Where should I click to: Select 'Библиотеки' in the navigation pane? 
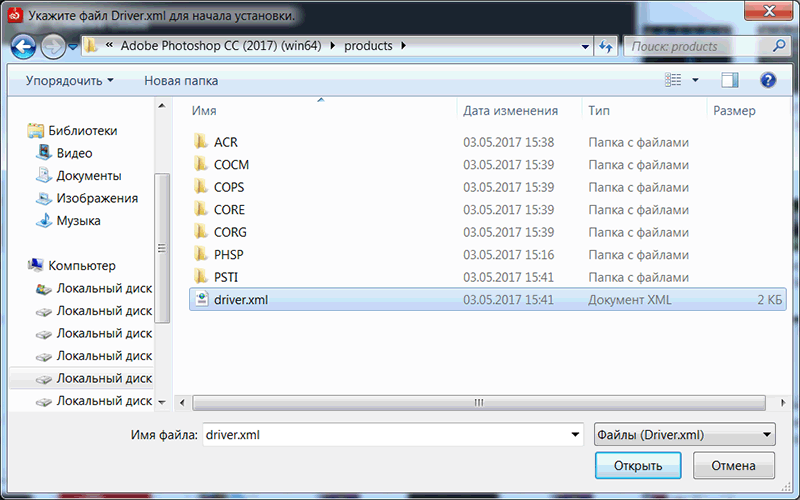click(83, 131)
